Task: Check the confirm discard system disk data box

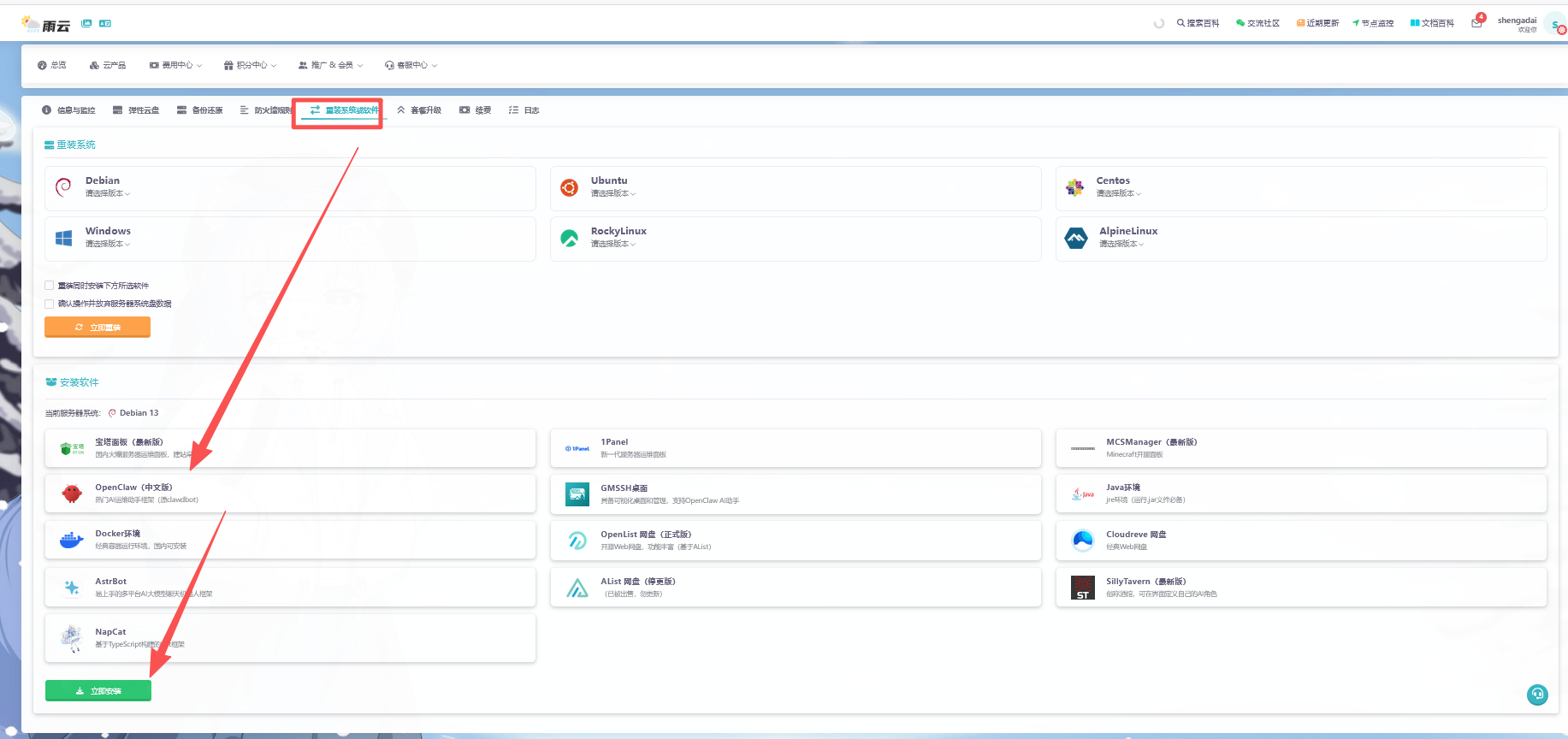Action: [50, 304]
